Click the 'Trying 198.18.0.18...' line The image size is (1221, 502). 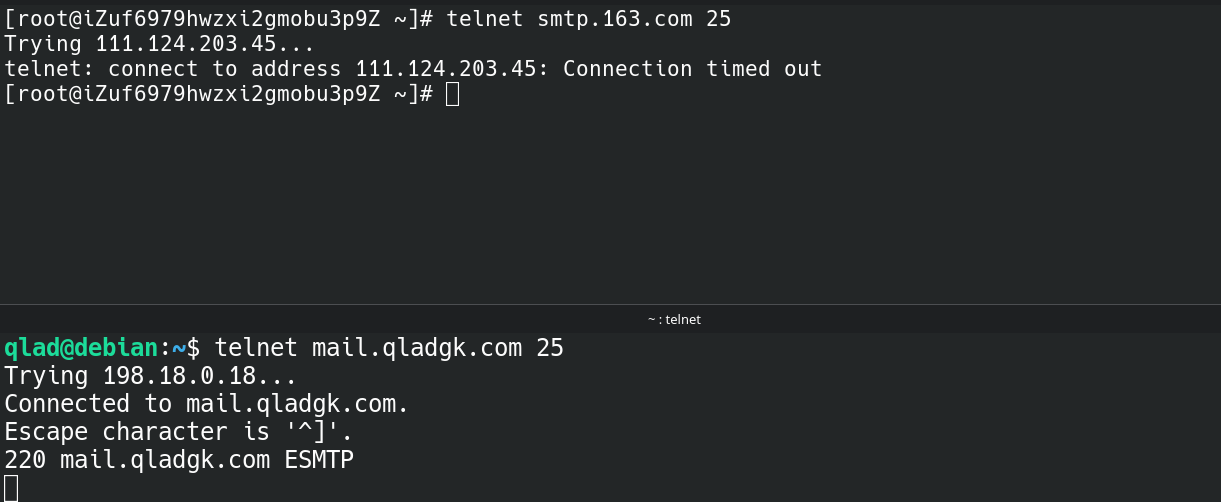pyautogui.click(x=151, y=377)
